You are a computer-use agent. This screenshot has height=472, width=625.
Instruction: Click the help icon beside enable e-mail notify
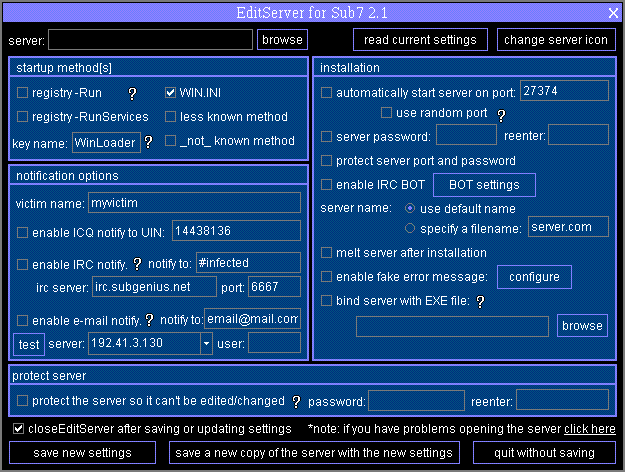click(149, 319)
